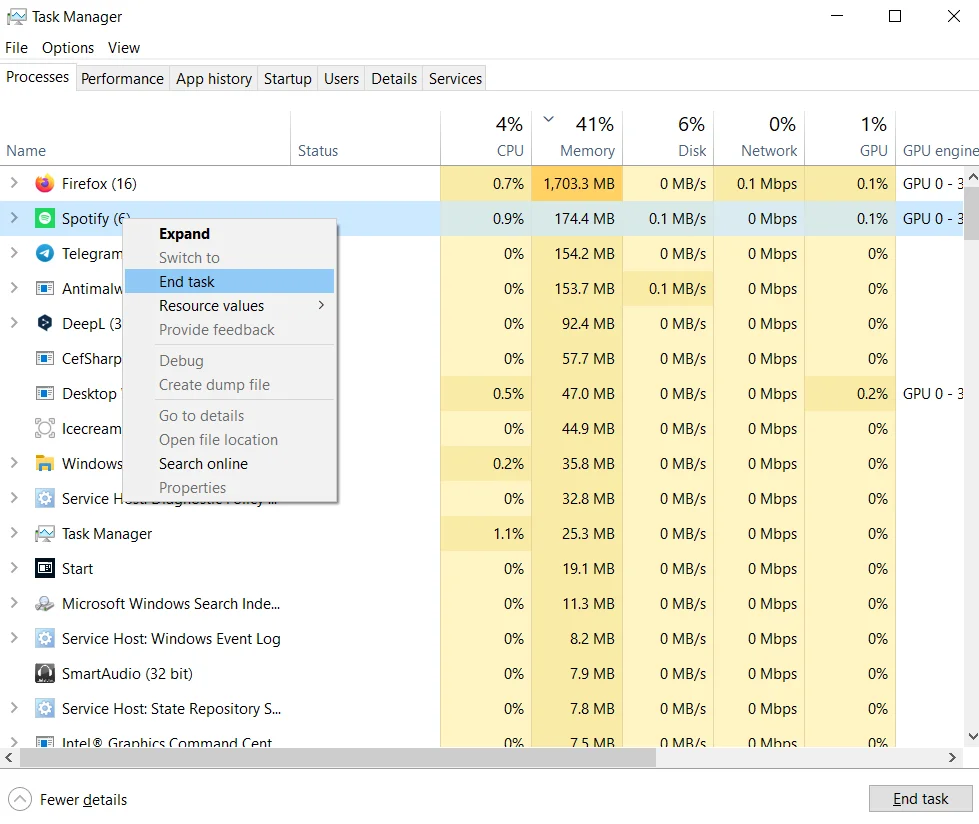979x824 pixels.
Task: Click the vertical scrollbar down arrow
Action: coord(972,737)
